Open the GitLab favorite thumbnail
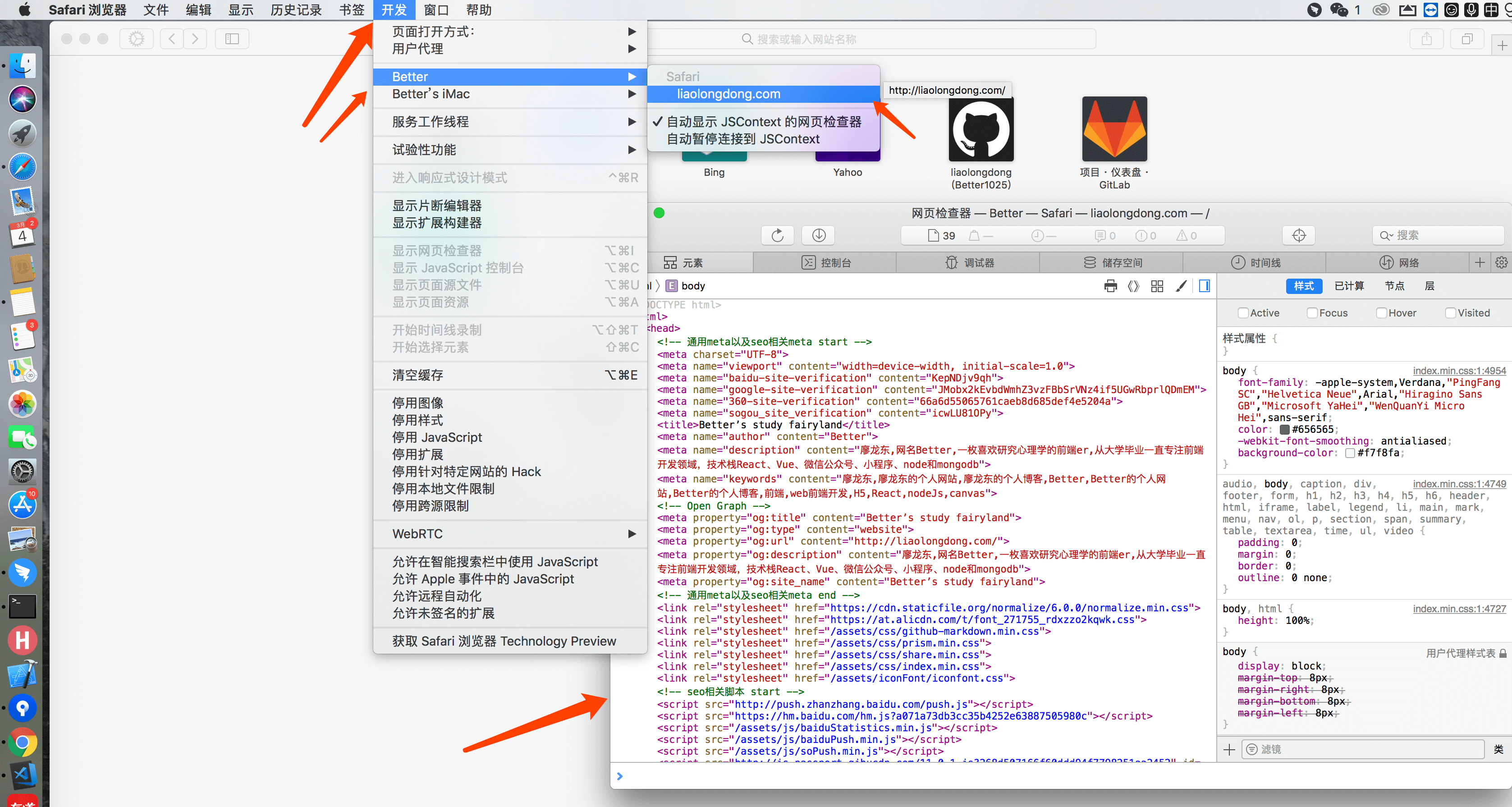Image resolution: width=1512 pixels, height=807 pixels. point(1114,129)
